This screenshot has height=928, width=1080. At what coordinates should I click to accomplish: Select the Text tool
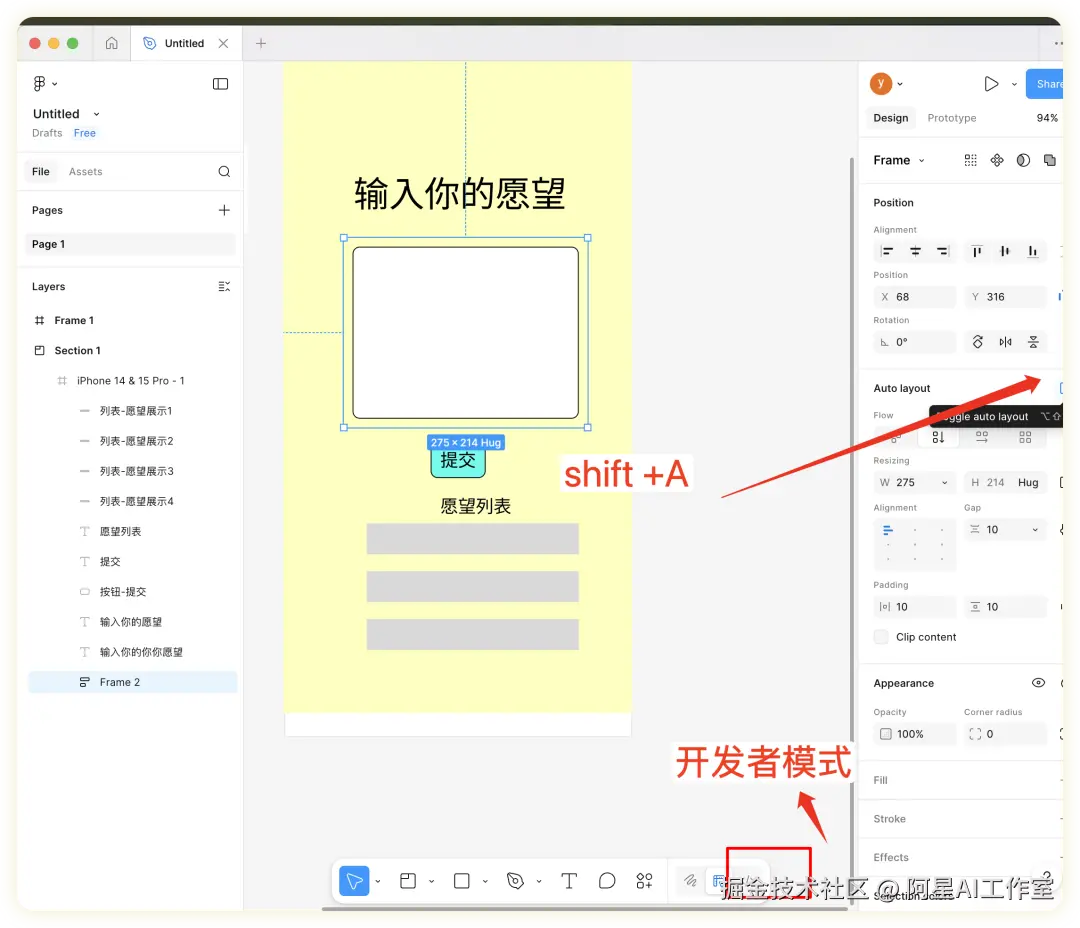(x=569, y=881)
